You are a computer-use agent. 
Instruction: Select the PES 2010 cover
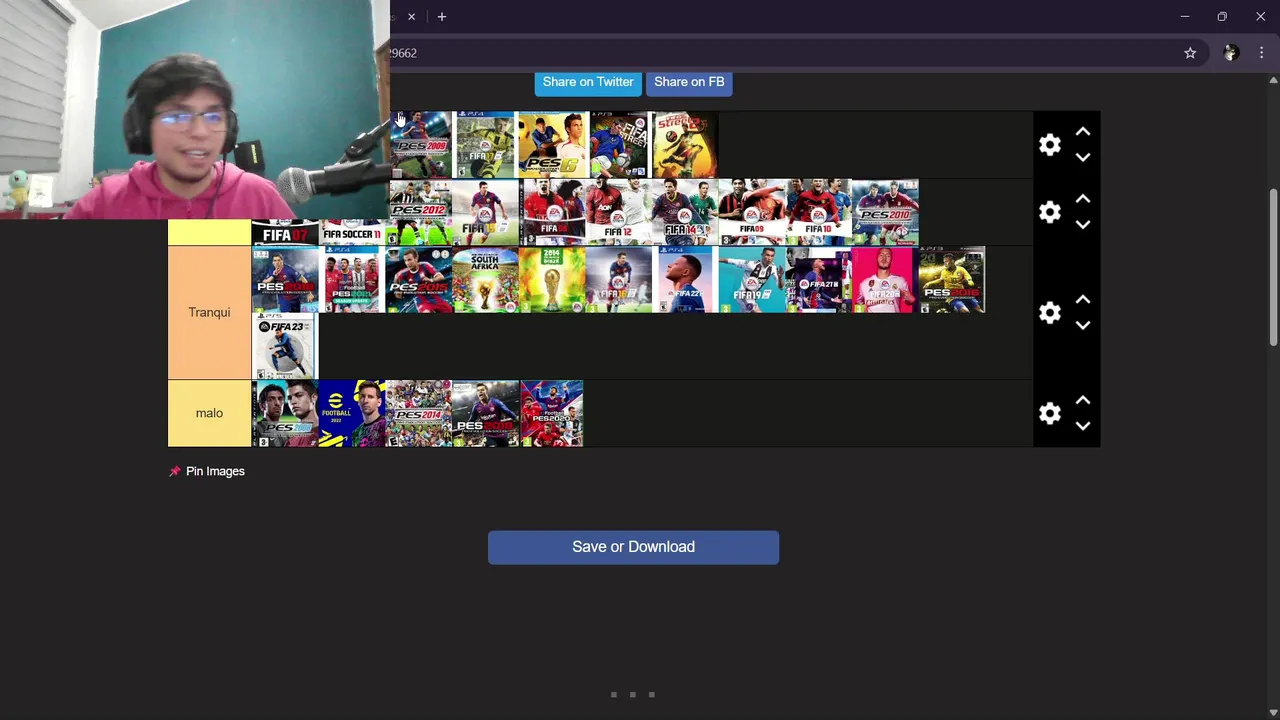click(x=885, y=212)
